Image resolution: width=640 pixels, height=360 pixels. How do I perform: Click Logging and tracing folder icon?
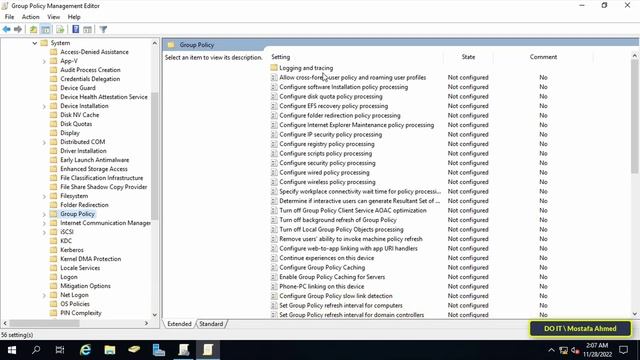coord(274,68)
